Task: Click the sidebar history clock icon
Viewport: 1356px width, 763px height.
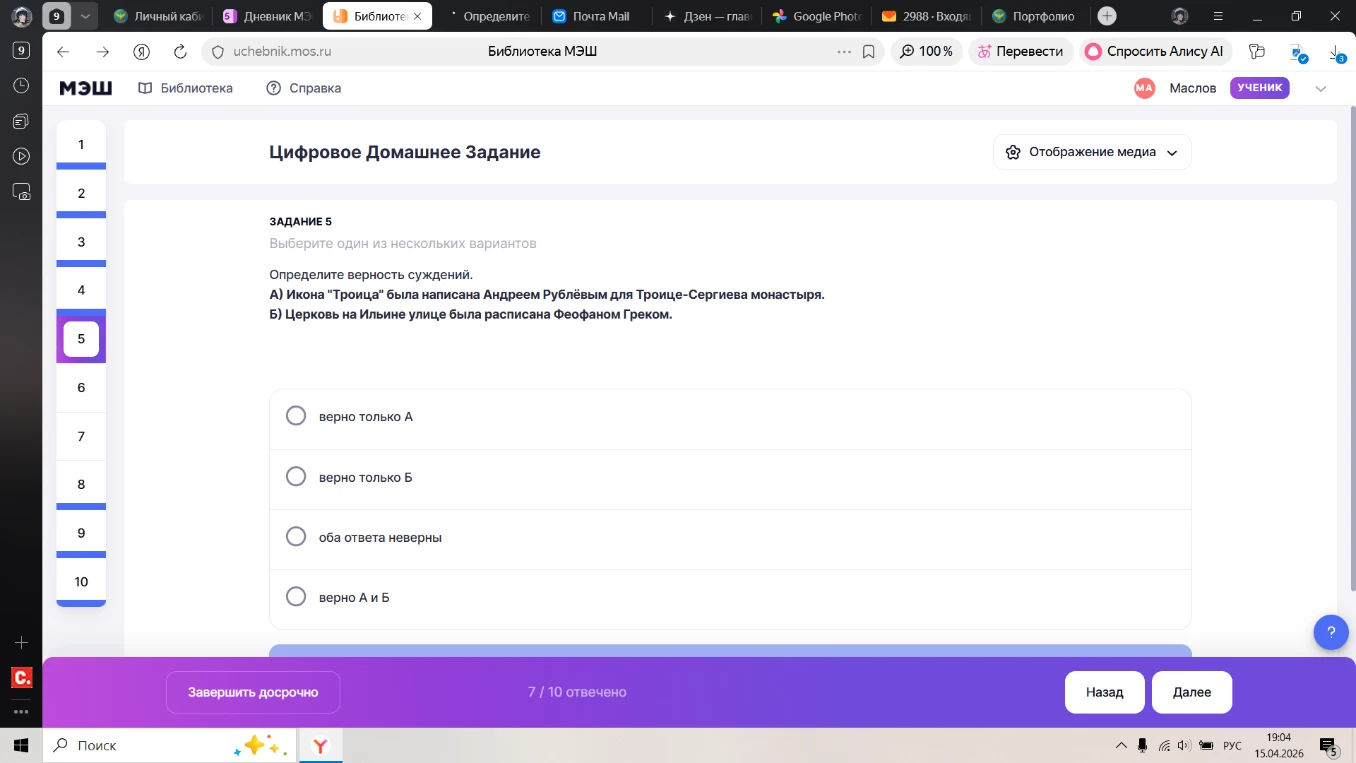Action: point(21,86)
